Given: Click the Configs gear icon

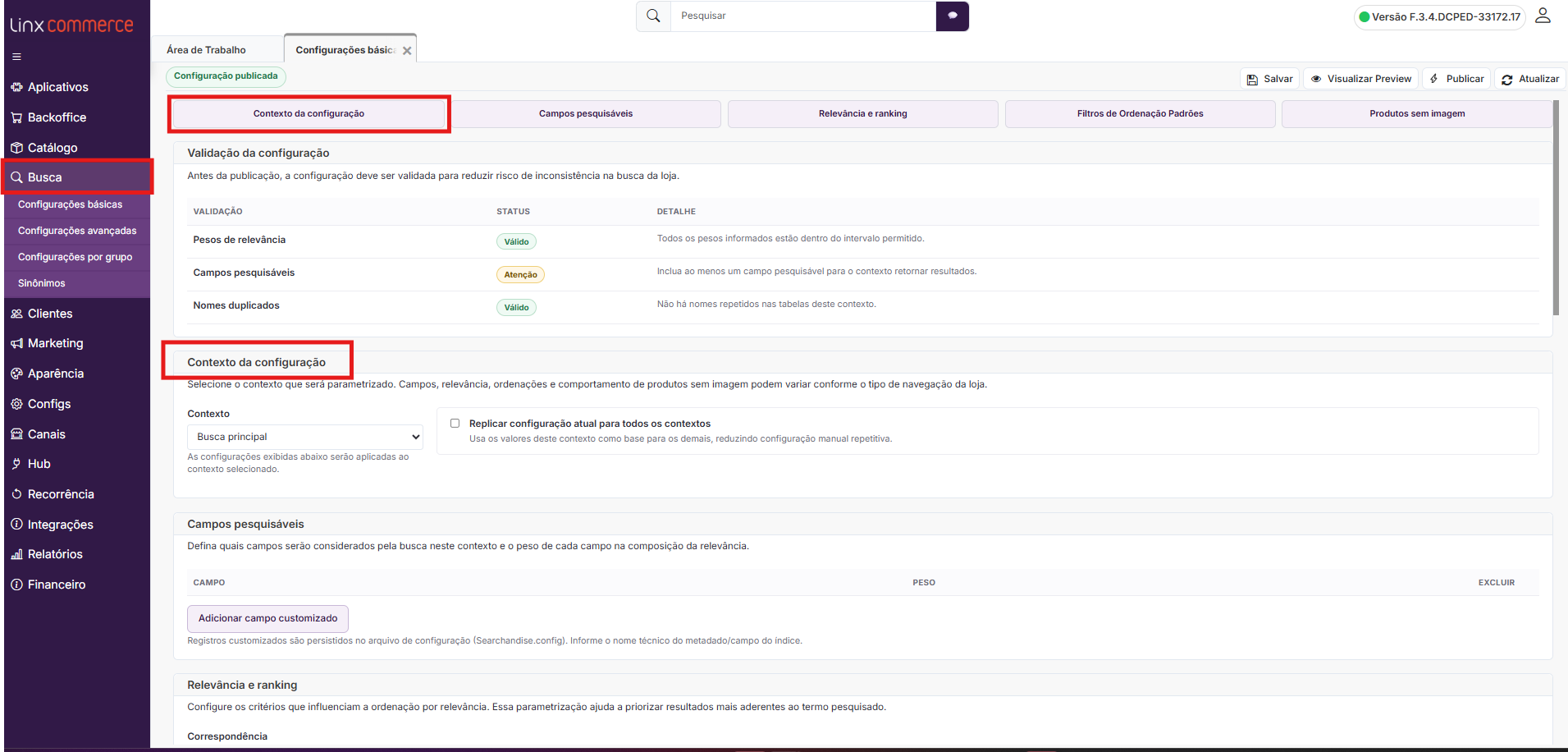Looking at the screenshot, I should pyautogui.click(x=16, y=404).
